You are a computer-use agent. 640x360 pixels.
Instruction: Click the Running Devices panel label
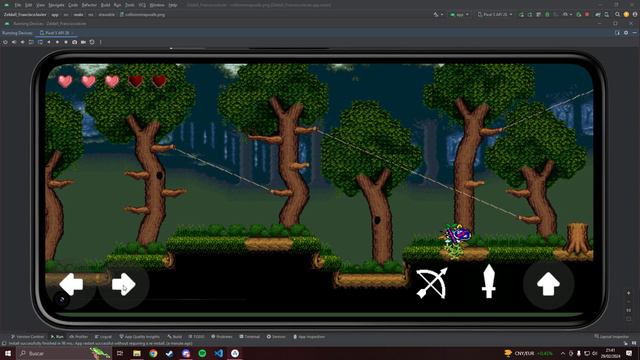click(17, 33)
